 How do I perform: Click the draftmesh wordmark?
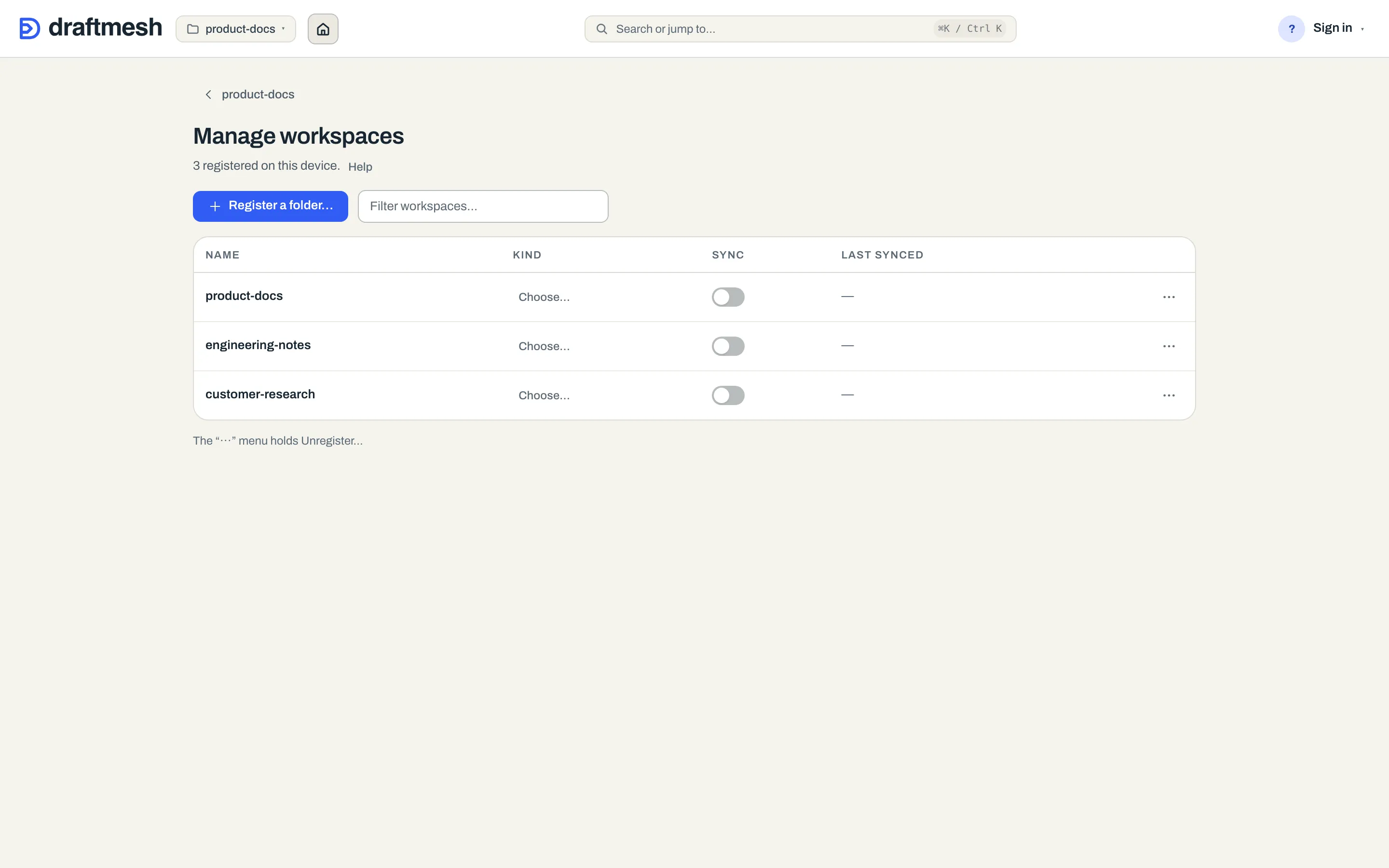pyautogui.click(x=105, y=27)
